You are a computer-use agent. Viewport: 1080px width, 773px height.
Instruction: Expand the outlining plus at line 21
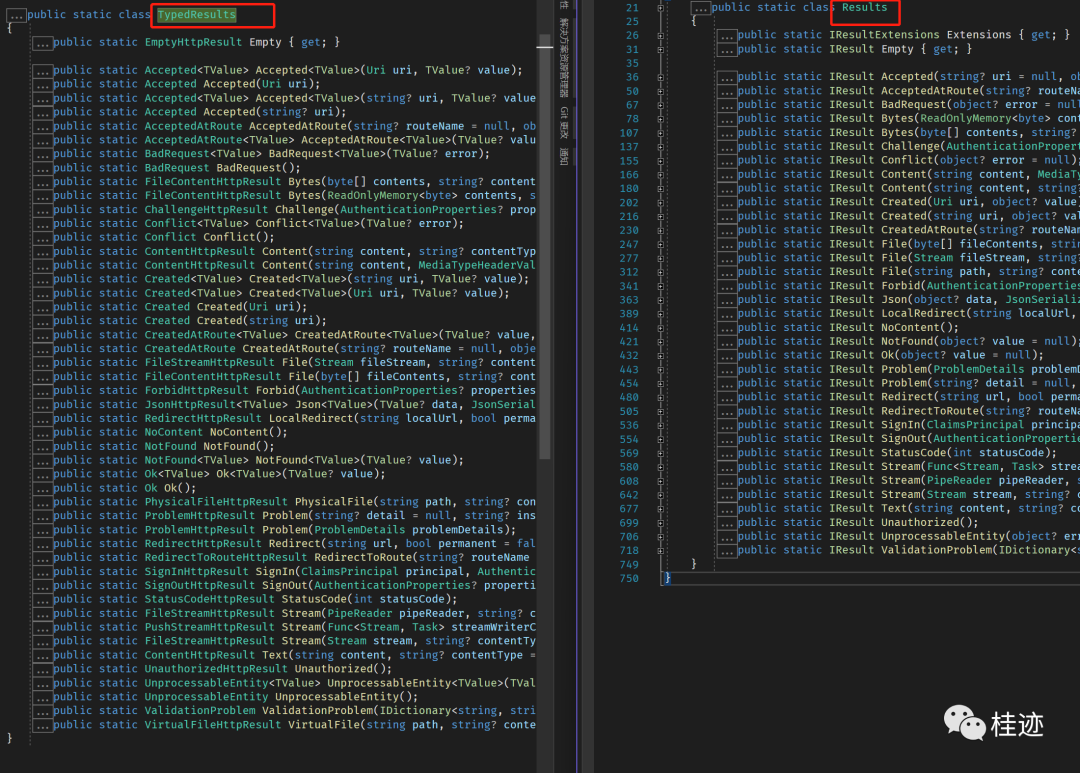[x=661, y=8]
